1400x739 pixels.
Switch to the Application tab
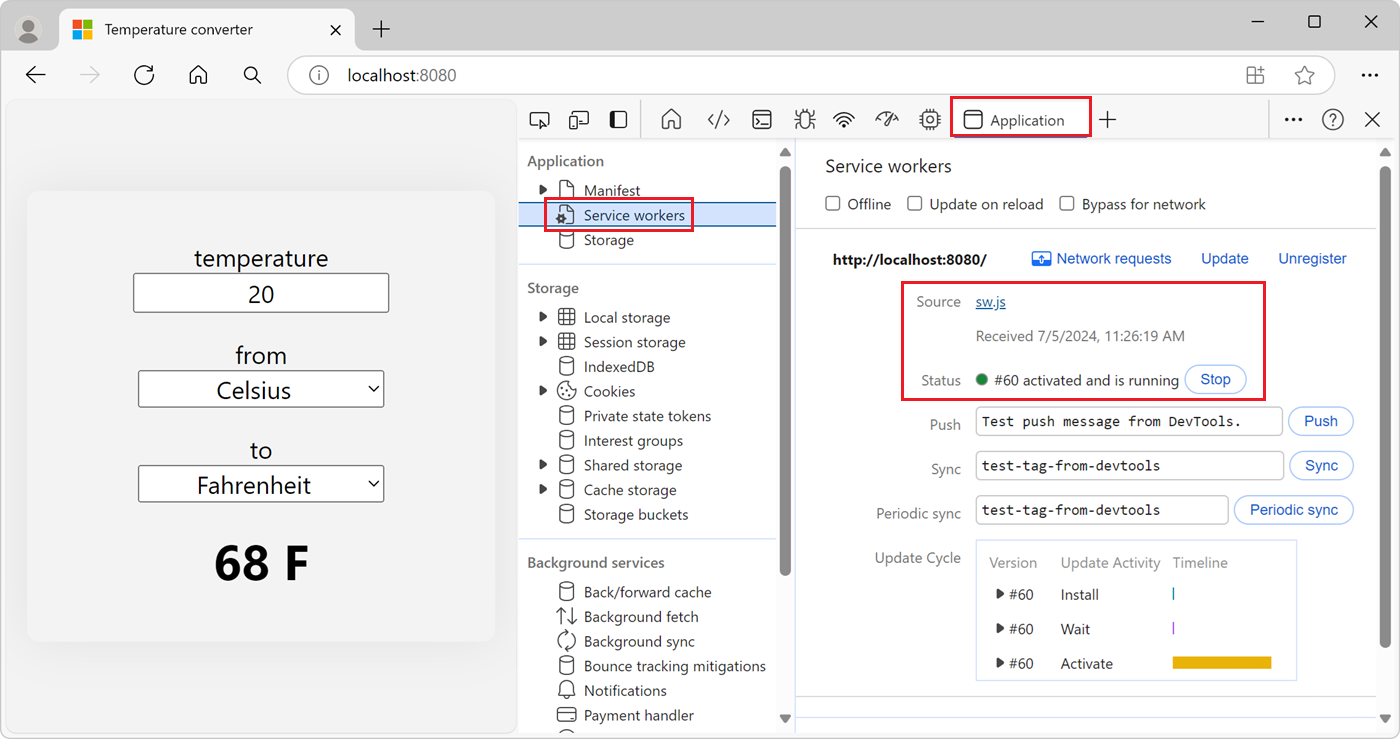1020,120
